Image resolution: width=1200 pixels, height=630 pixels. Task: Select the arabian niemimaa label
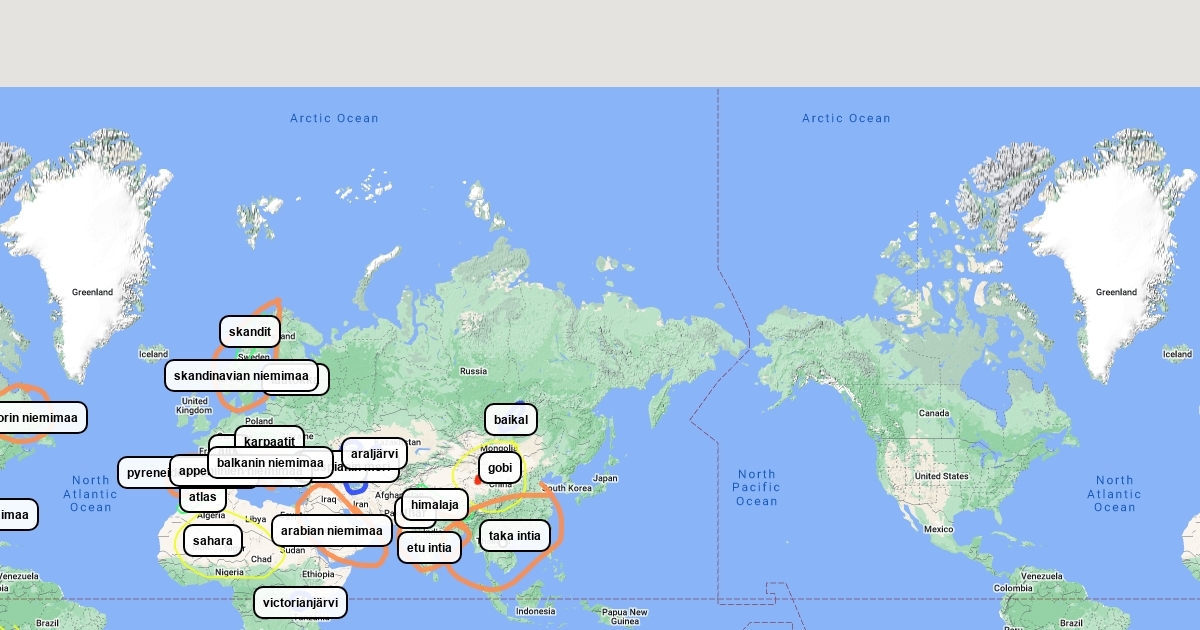tap(331, 531)
